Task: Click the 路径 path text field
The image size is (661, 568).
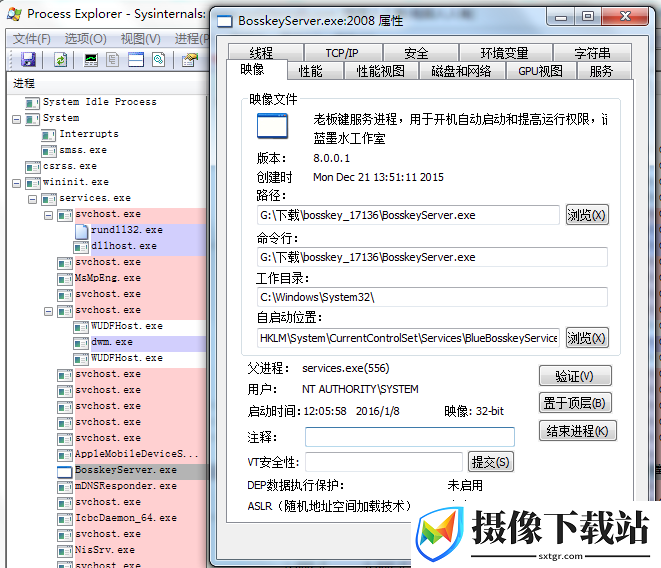Action: tap(408, 215)
